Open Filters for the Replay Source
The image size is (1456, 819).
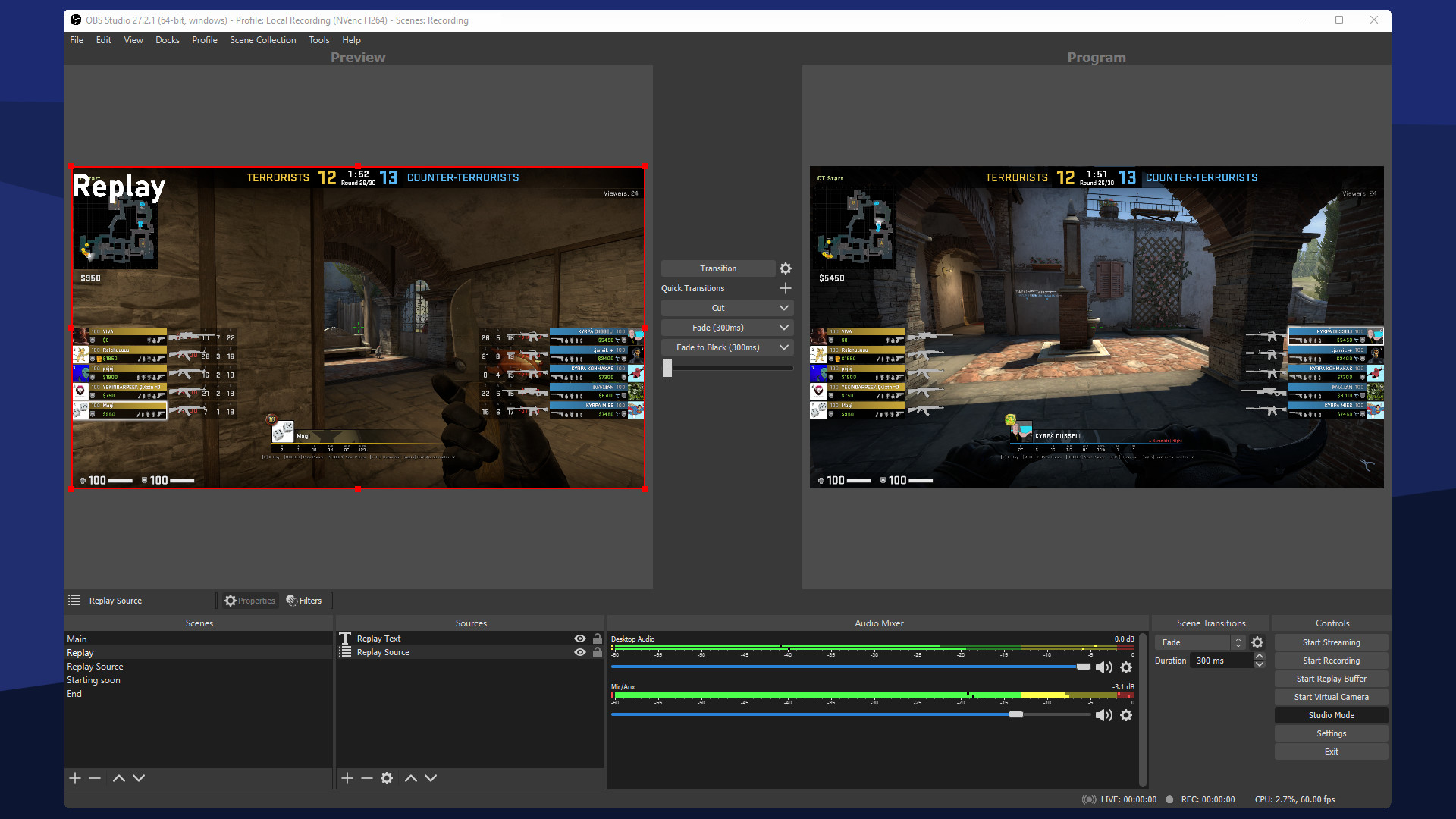[304, 600]
